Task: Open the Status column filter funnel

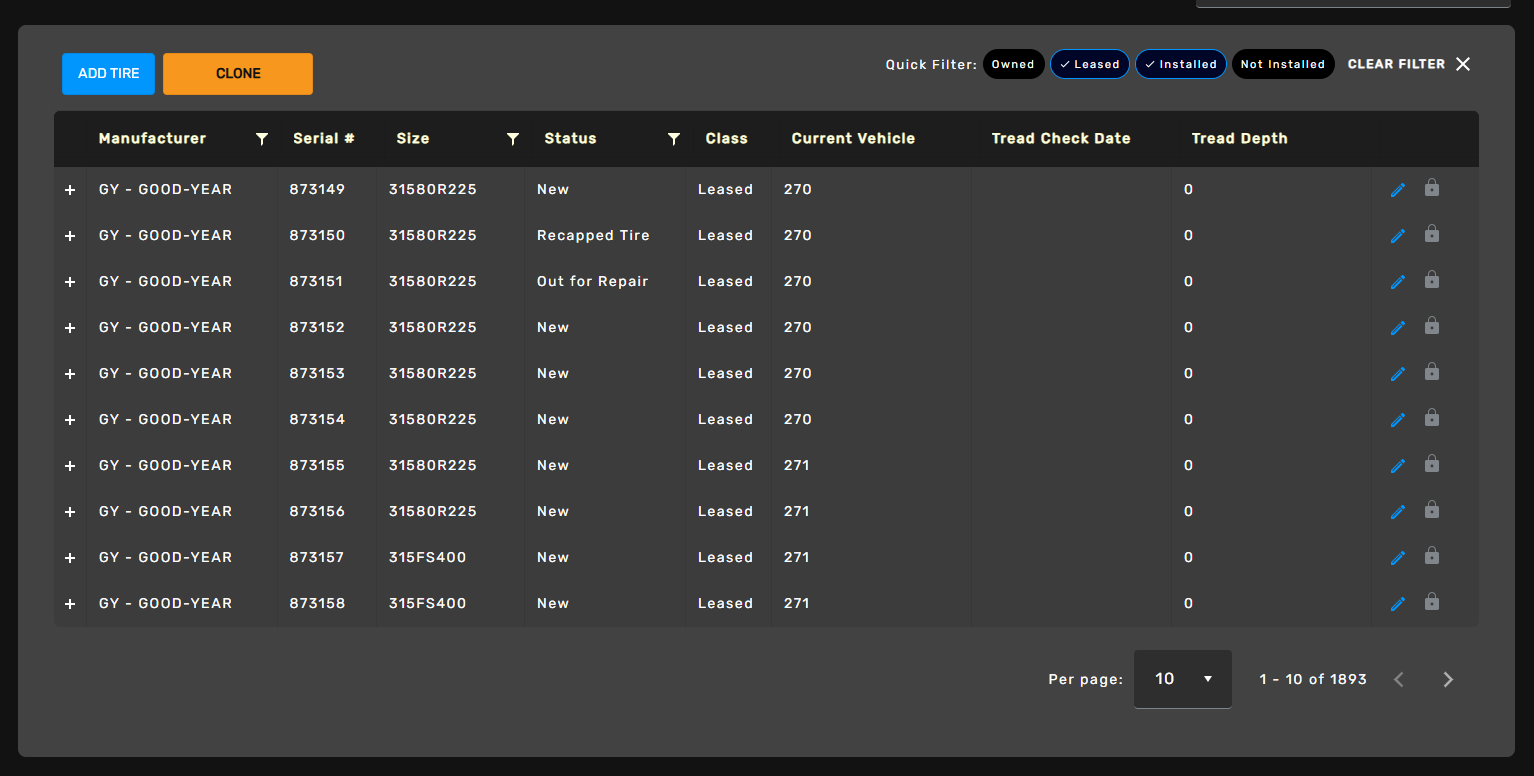Action: tap(674, 139)
